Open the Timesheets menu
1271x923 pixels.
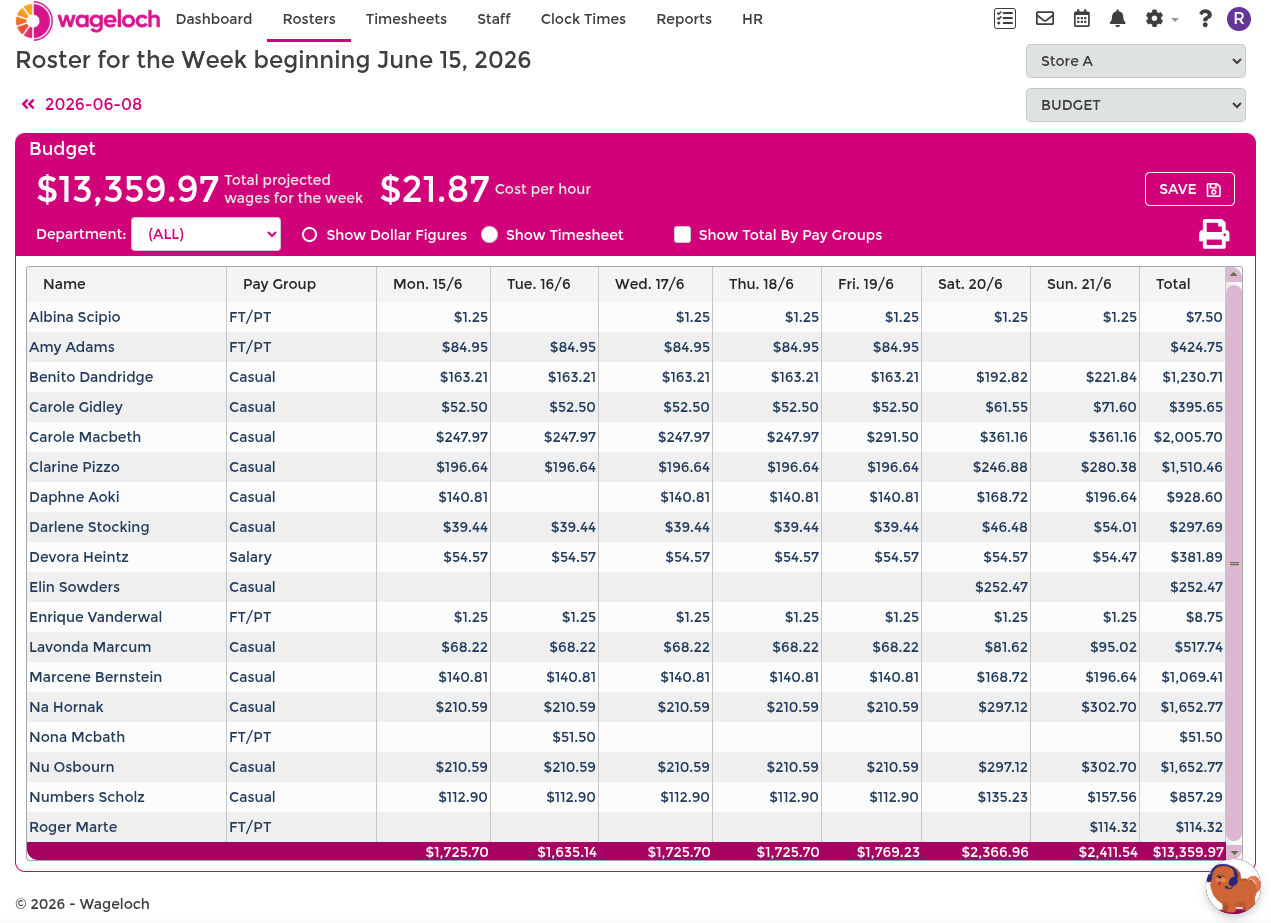[406, 19]
